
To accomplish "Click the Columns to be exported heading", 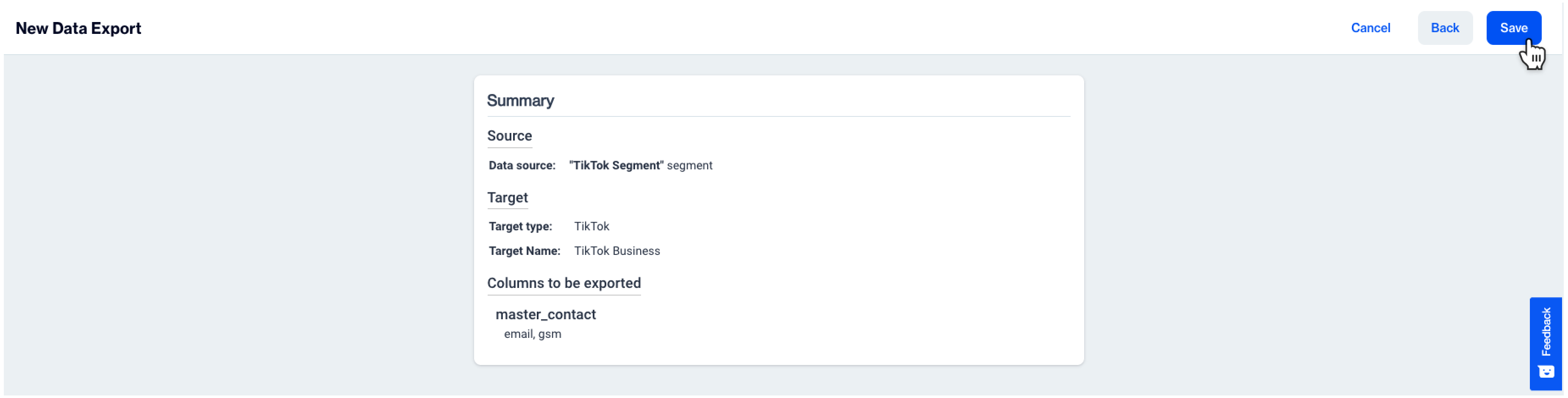I will click(x=563, y=283).
